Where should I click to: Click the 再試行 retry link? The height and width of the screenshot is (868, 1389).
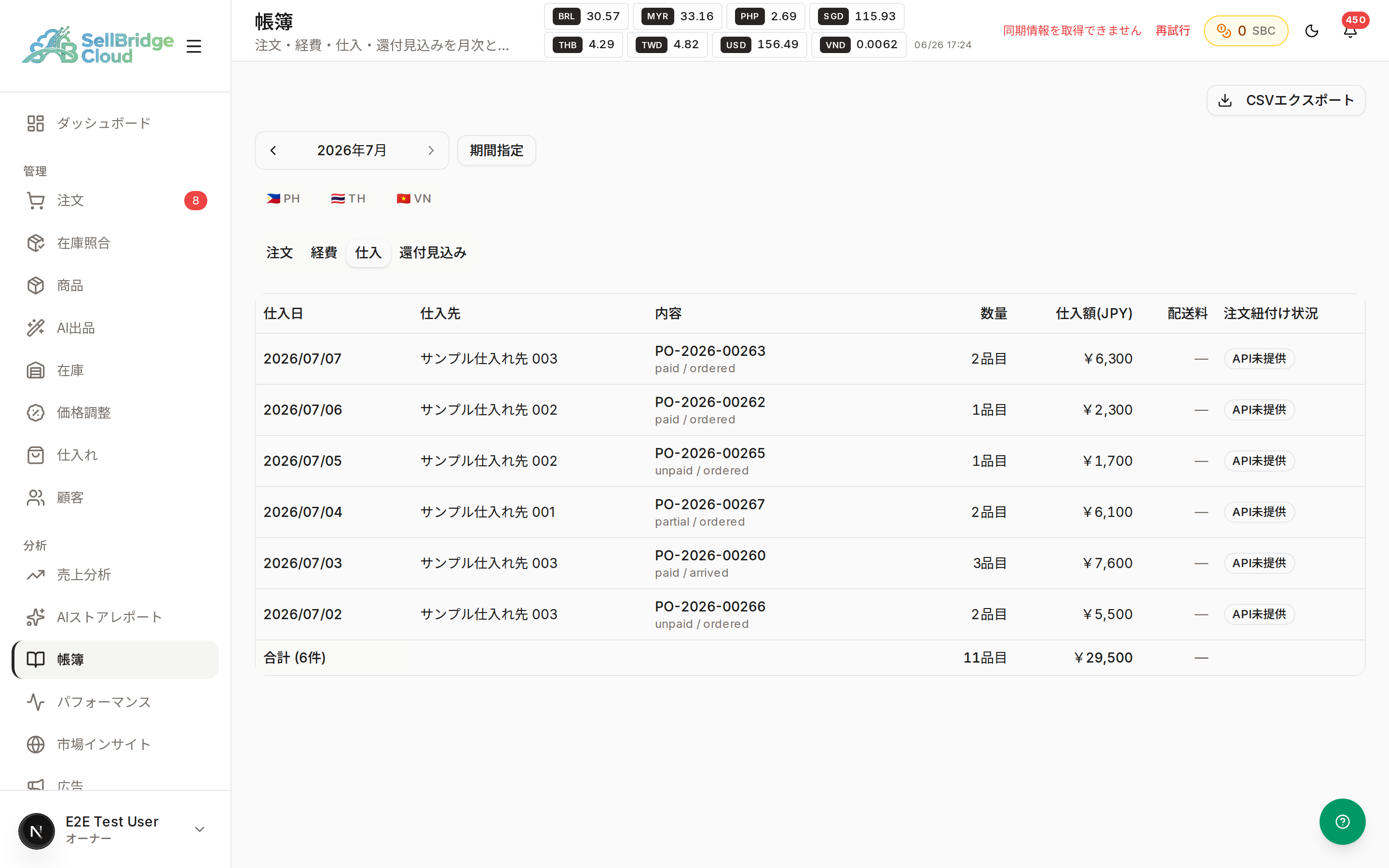(1172, 31)
